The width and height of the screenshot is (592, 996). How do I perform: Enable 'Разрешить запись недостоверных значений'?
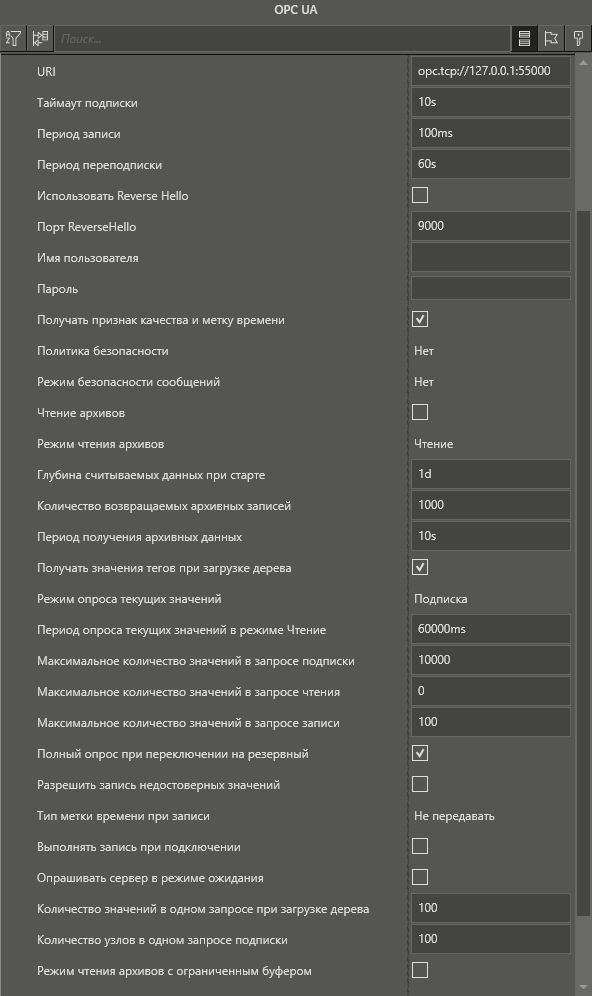(x=419, y=784)
